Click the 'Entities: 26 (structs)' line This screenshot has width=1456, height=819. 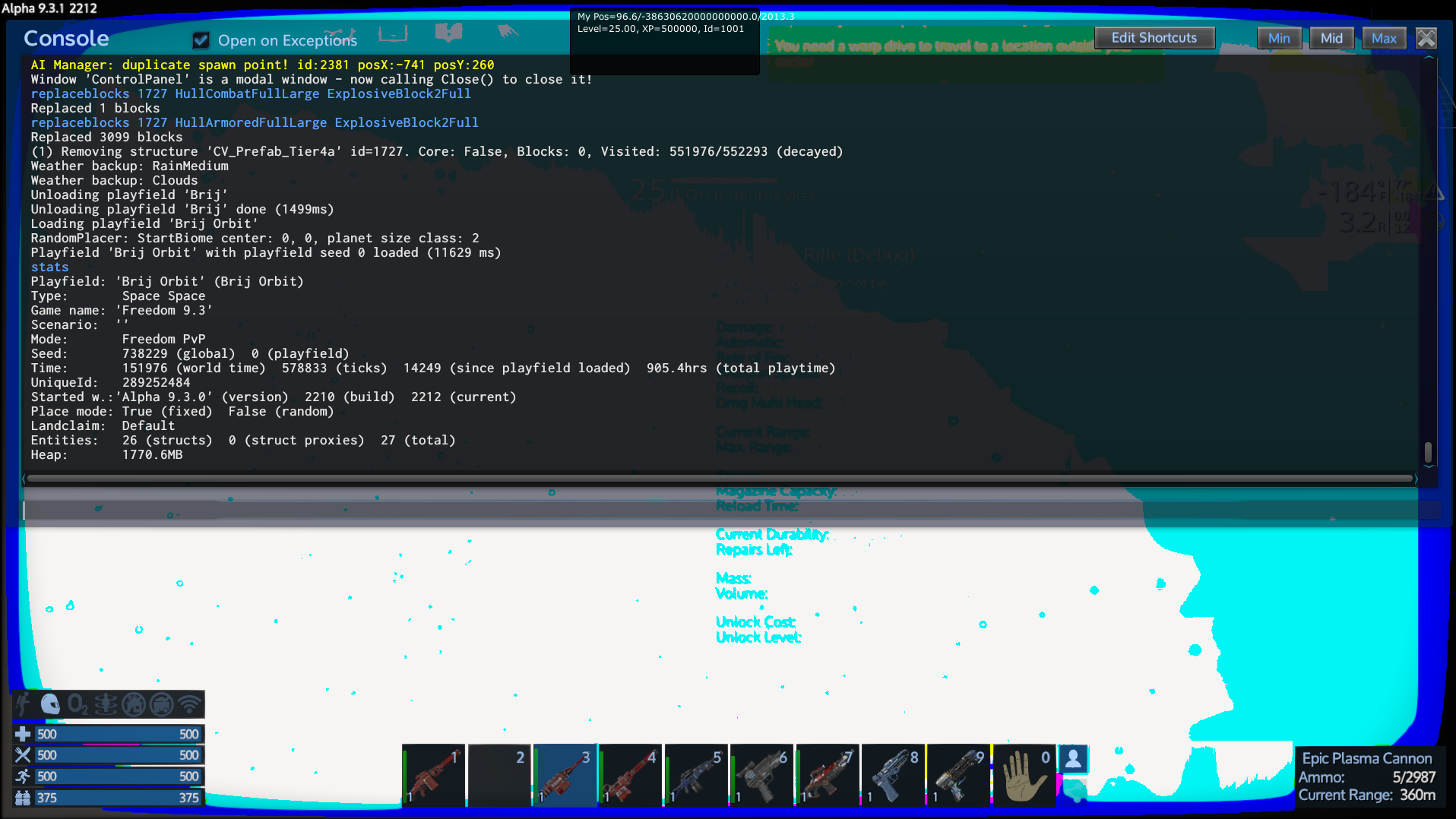point(243,441)
